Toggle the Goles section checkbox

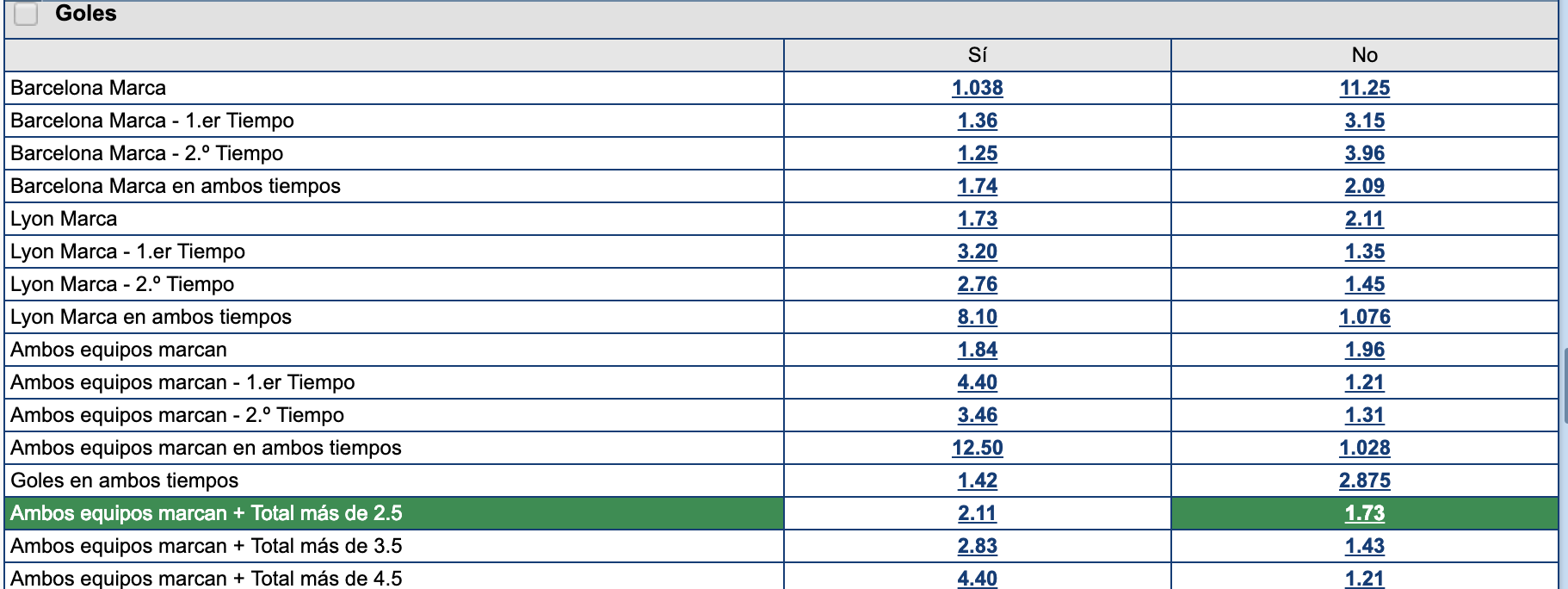pyautogui.click(x=27, y=13)
